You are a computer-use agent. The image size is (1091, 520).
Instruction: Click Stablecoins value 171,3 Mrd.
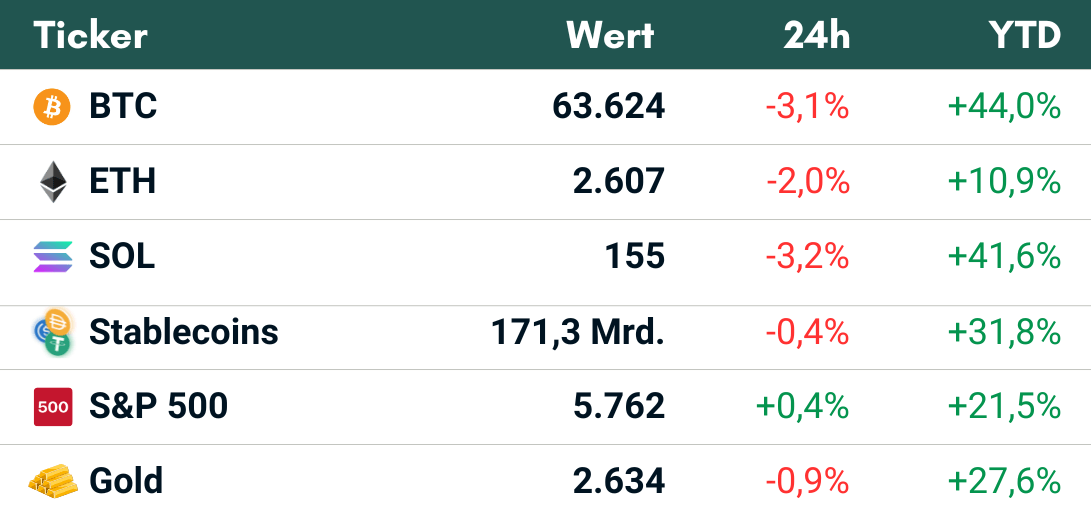[578, 332]
